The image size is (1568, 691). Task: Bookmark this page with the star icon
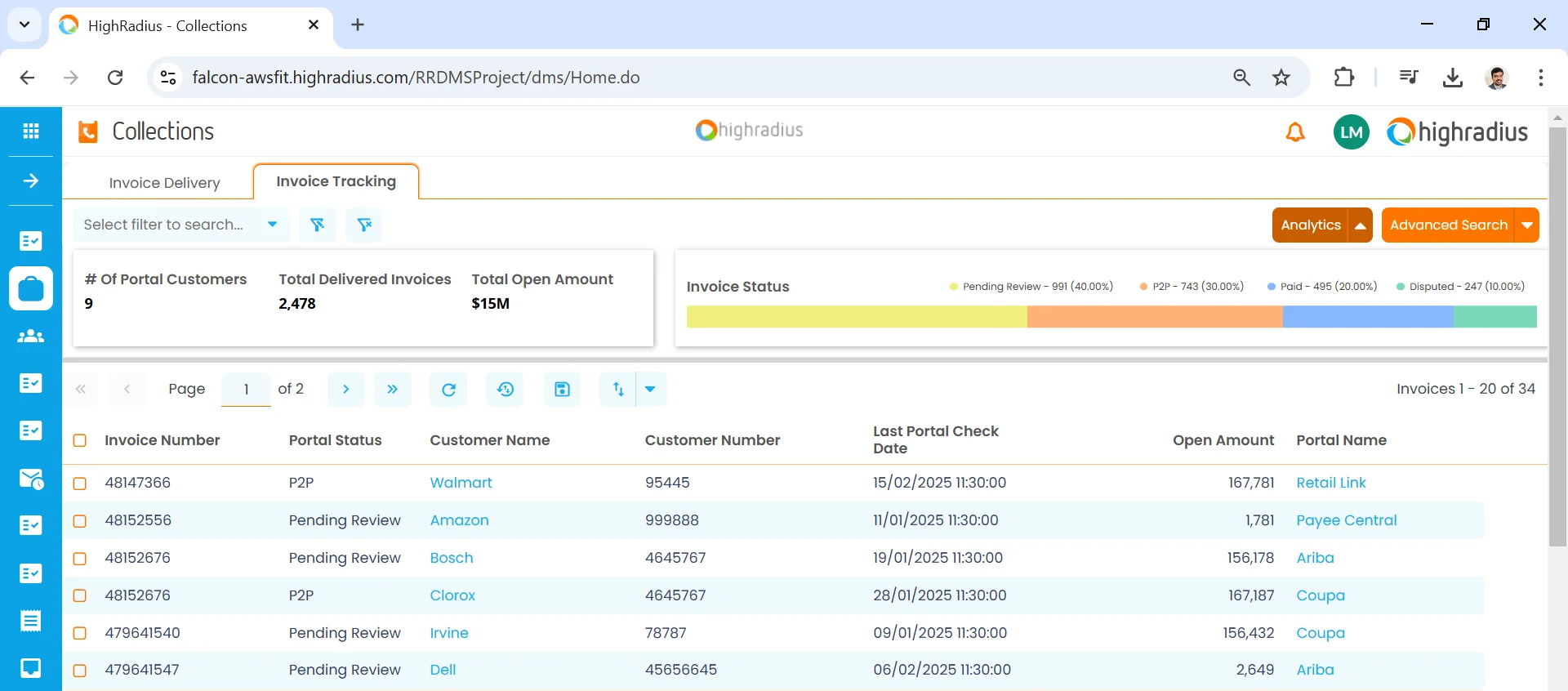[1281, 78]
